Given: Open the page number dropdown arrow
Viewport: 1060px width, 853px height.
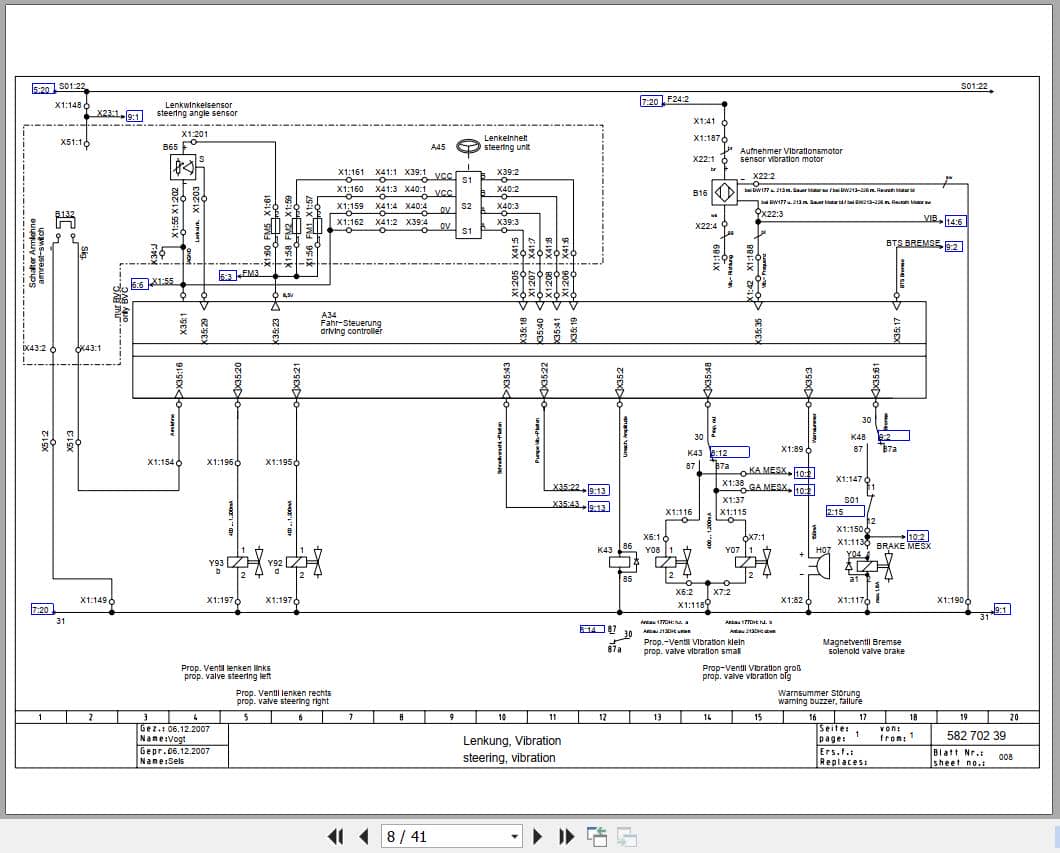Looking at the screenshot, I should pyautogui.click(x=514, y=837).
